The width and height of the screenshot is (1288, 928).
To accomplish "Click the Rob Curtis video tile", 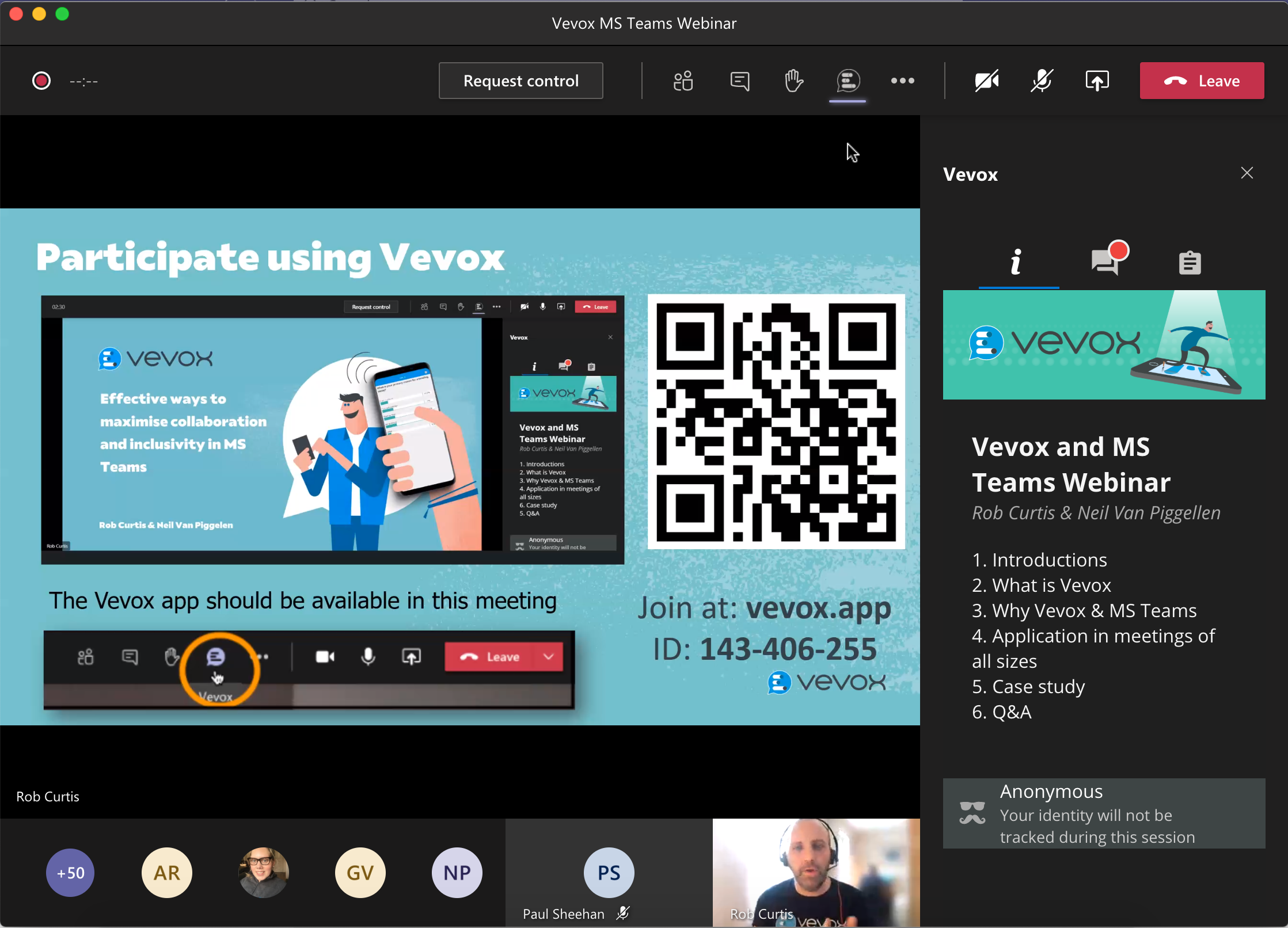I will click(816, 873).
